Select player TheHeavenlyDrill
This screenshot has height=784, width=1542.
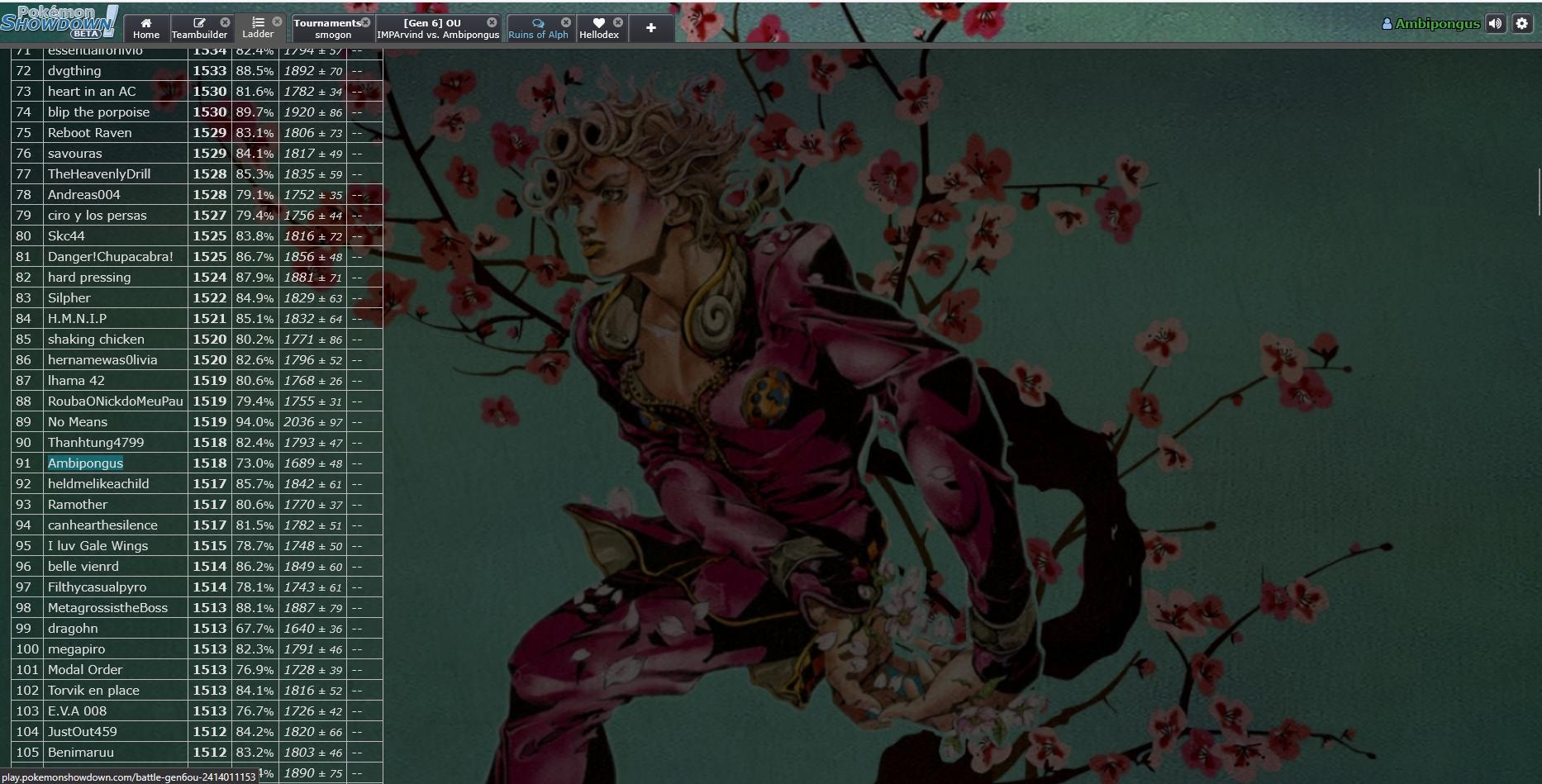(x=99, y=174)
